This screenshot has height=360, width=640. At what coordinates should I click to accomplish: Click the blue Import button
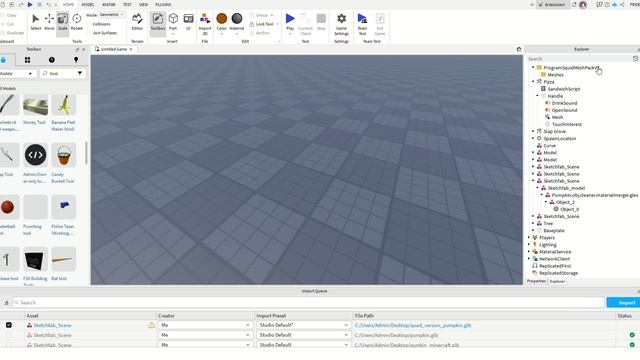coord(623,303)
